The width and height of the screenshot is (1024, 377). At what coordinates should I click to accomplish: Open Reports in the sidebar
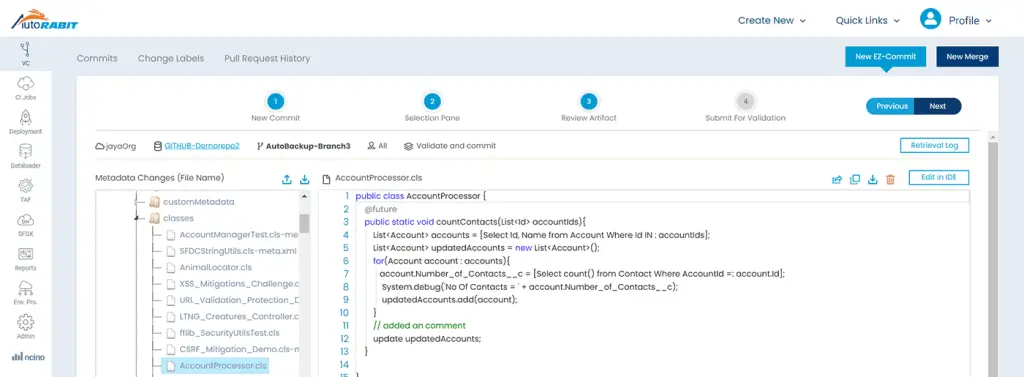coord(25,259)
